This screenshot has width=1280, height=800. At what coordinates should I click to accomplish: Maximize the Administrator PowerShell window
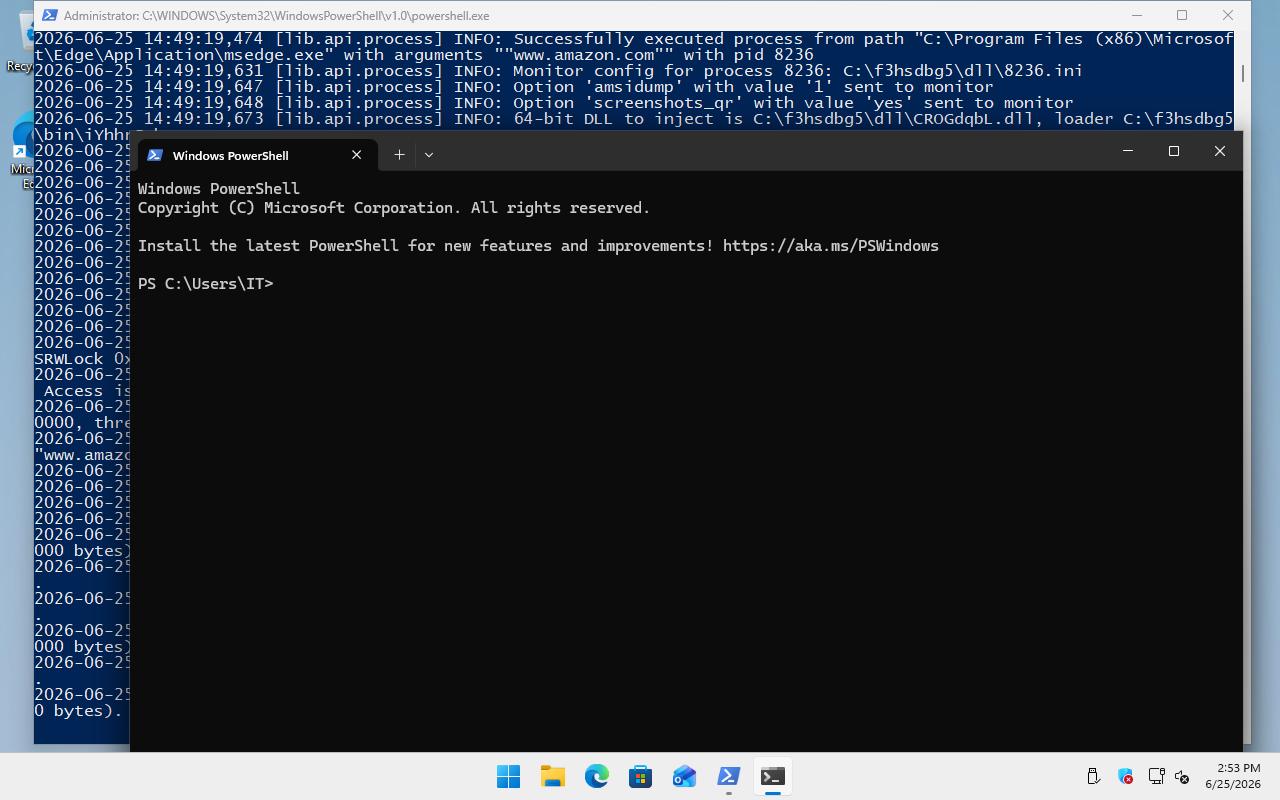1182,16
